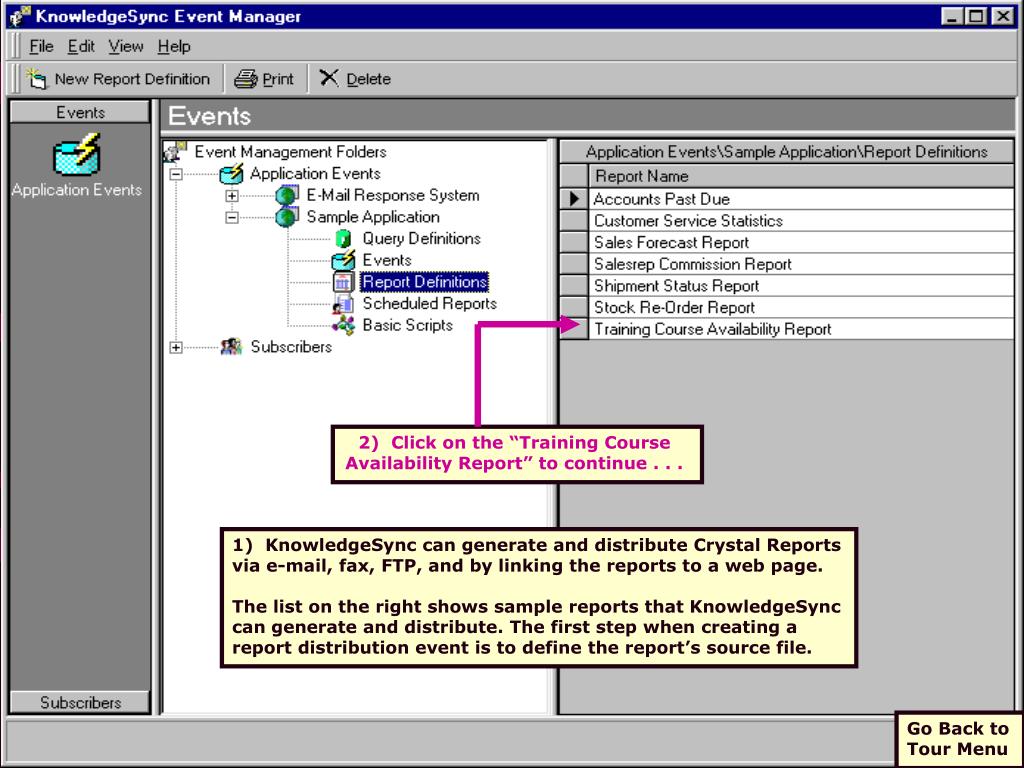
Task: Select the Events label under Sample Application
Action: 387,260
